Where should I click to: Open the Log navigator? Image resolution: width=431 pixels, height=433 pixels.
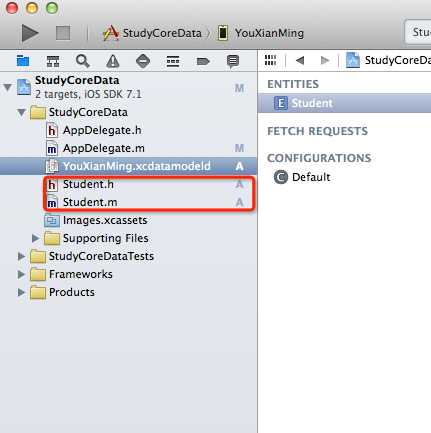(233, 61)
